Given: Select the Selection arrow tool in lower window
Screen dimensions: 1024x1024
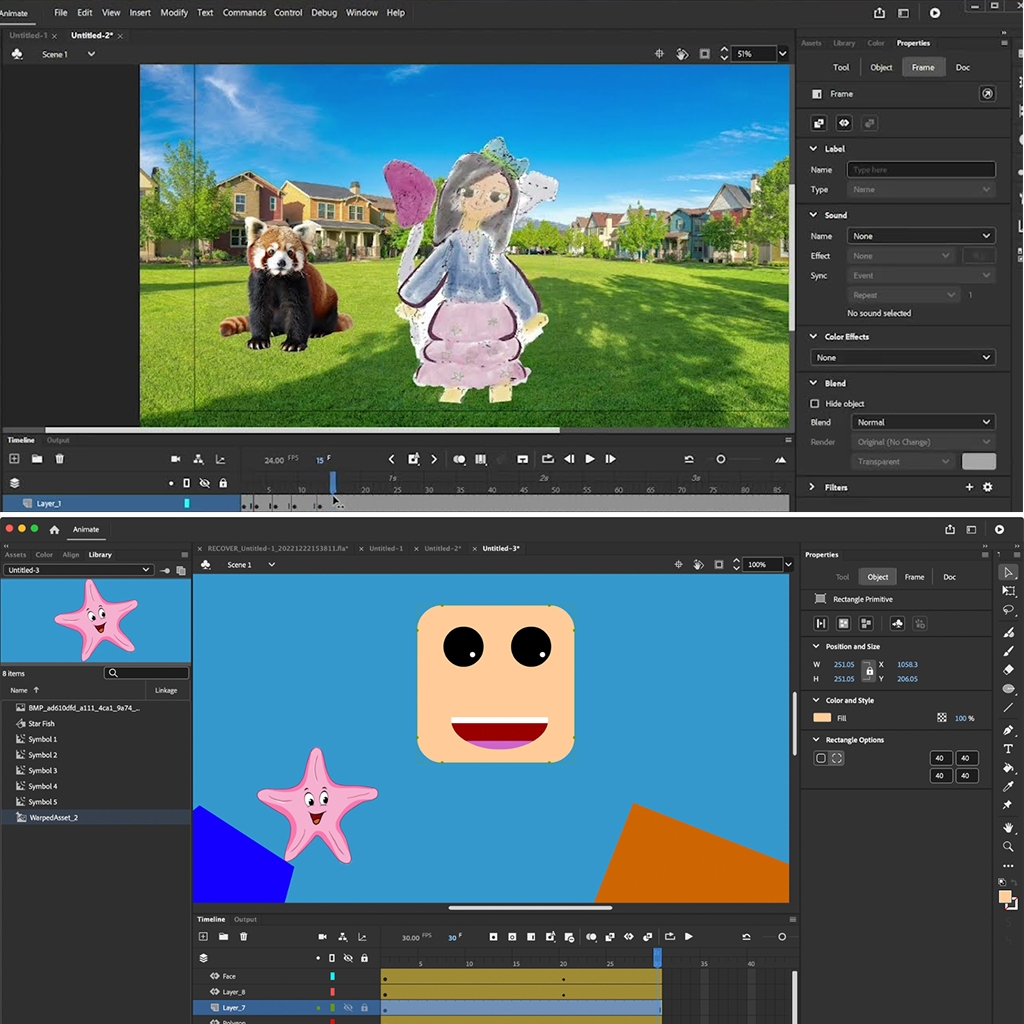Looking at the screenshot, I should pos(1008,572).
